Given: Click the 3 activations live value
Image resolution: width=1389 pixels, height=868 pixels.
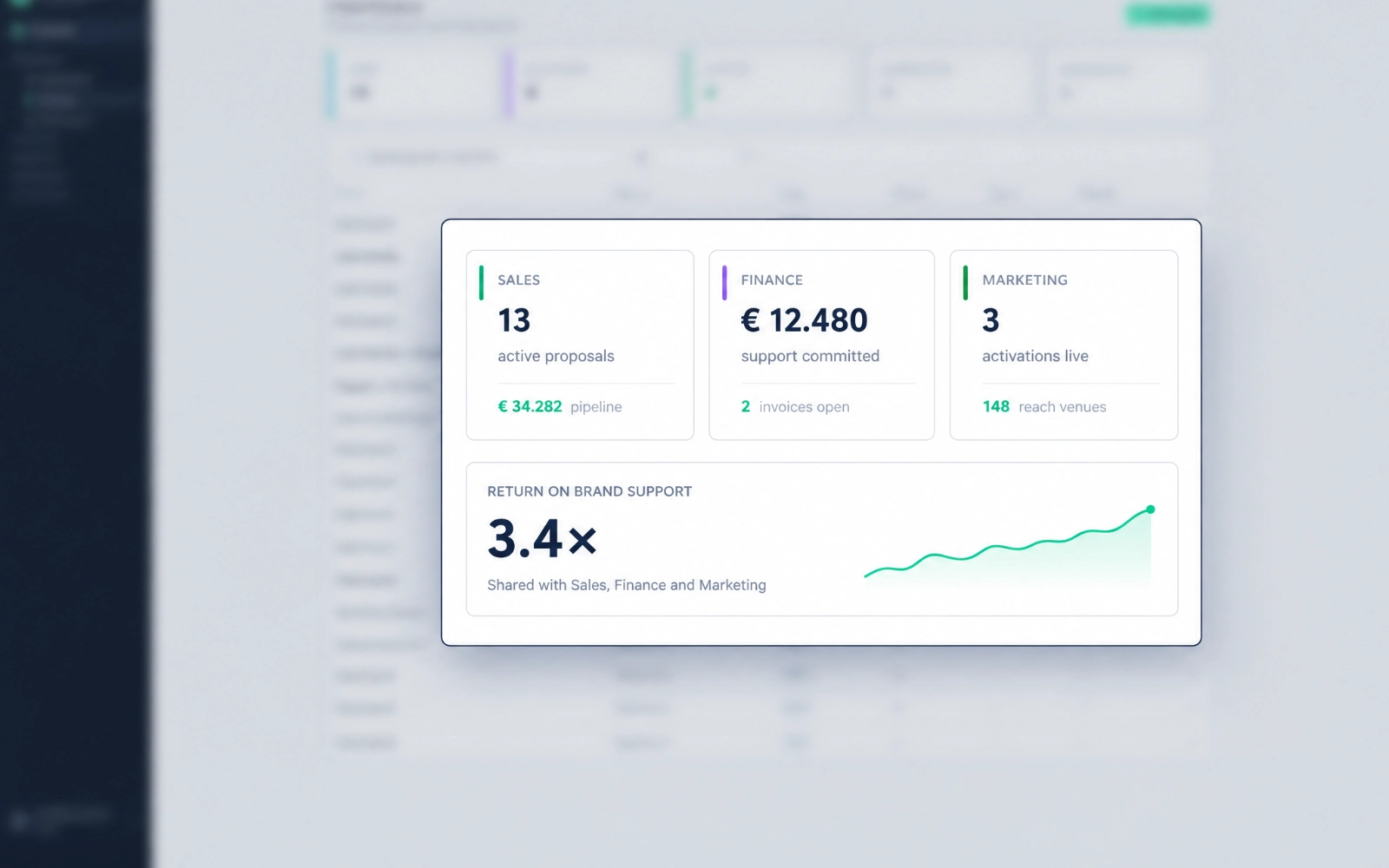Looking at the screenshot, I should pos(991,320).
